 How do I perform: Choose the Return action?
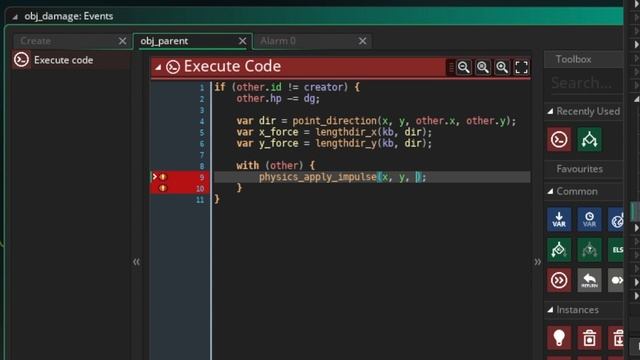(589, 280)
